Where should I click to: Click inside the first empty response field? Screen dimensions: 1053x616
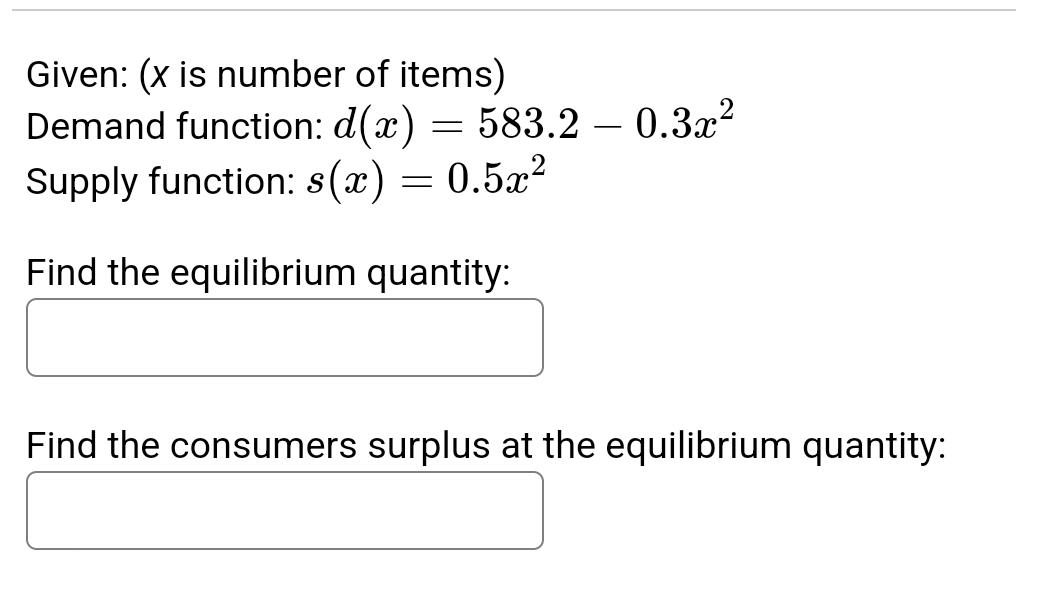point(285,337)
